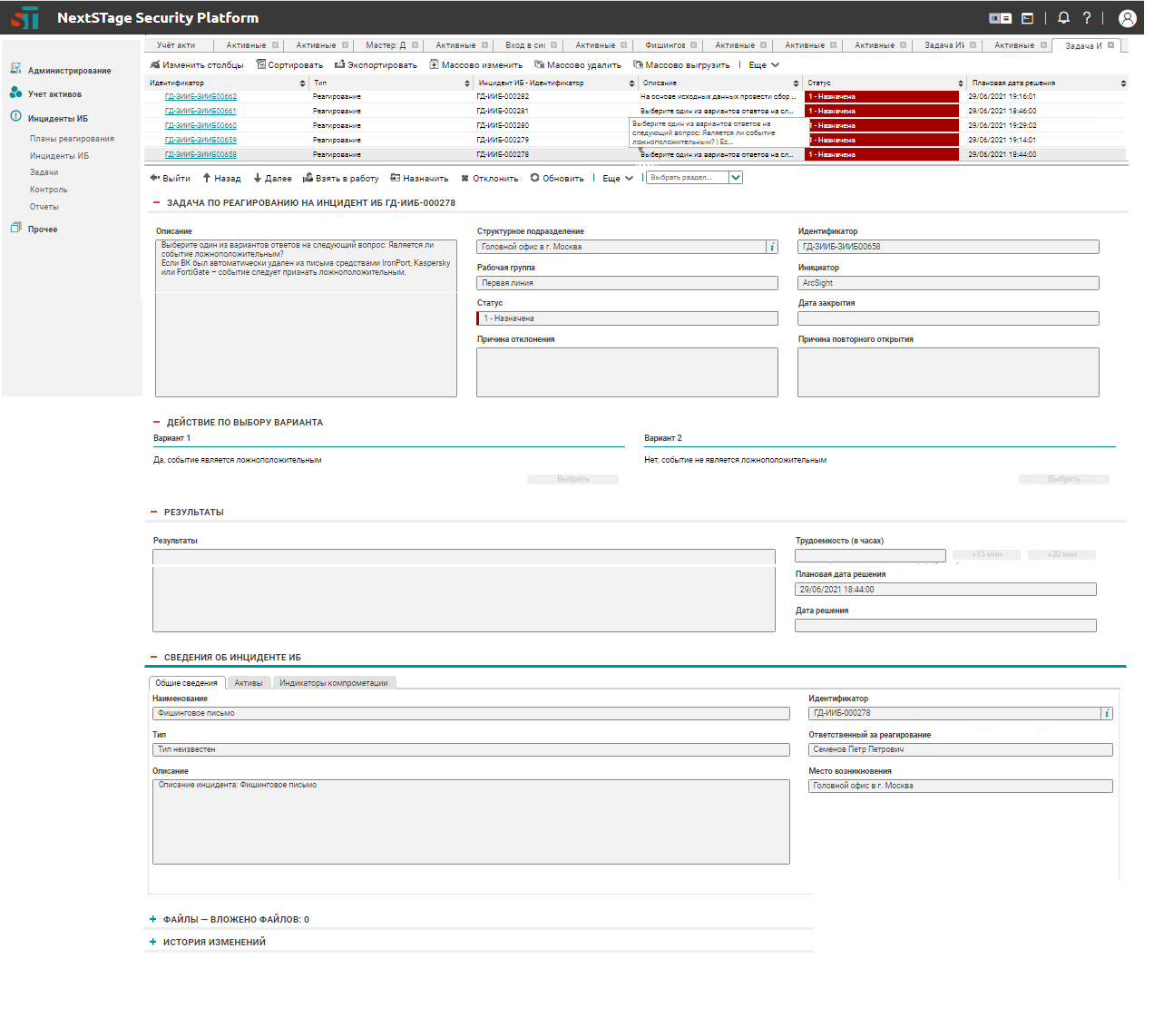Click info icon beside ГД-ИИБ-000278 identifier field
The width and height of the screenshot is (1154, 1036).
(1106, 713)
